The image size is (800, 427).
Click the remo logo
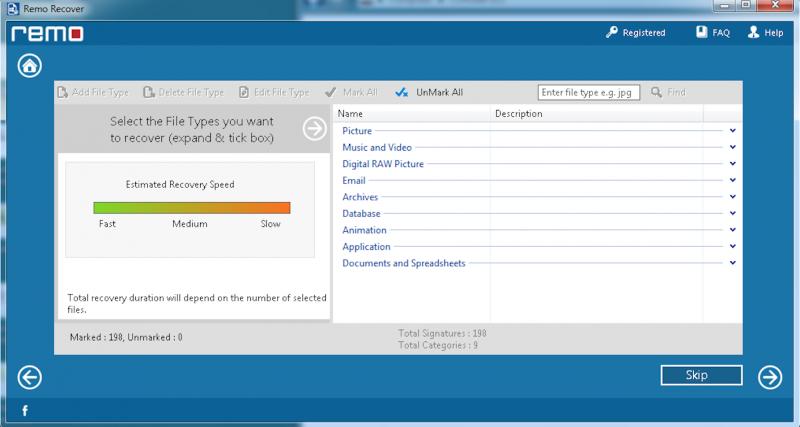pos(47,34)
